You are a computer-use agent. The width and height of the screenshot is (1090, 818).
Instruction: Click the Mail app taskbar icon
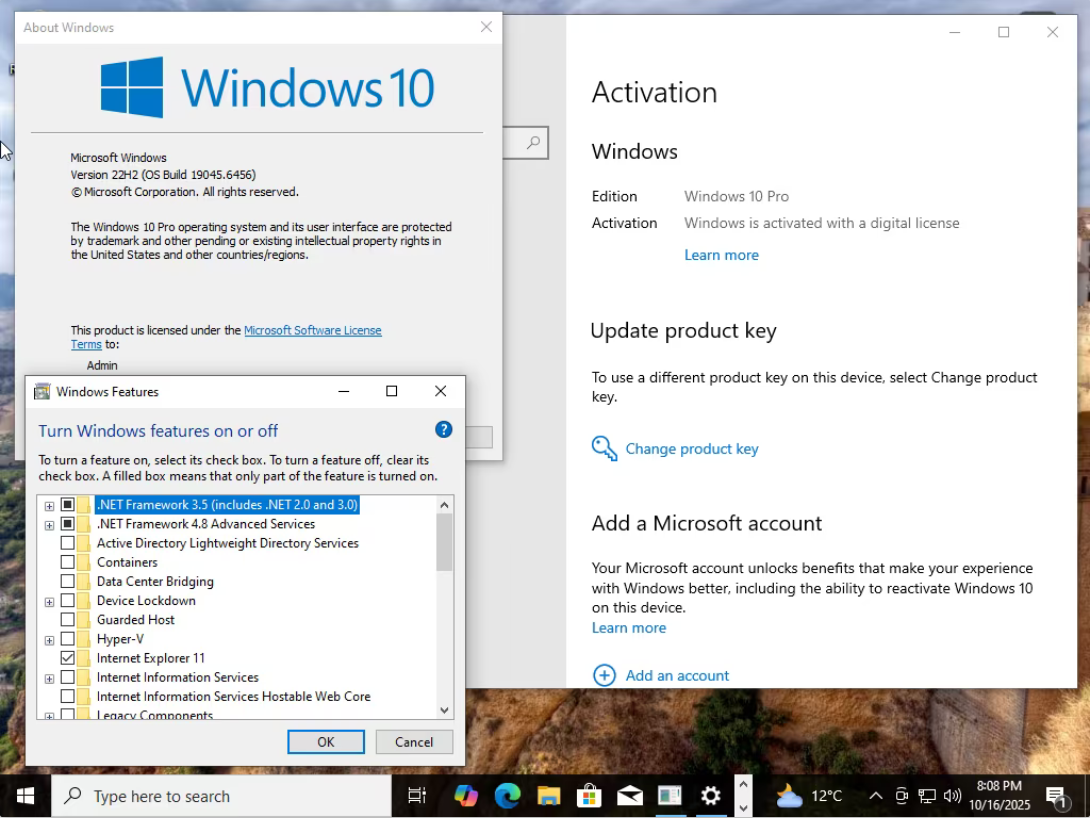click(x=630, y=796)
